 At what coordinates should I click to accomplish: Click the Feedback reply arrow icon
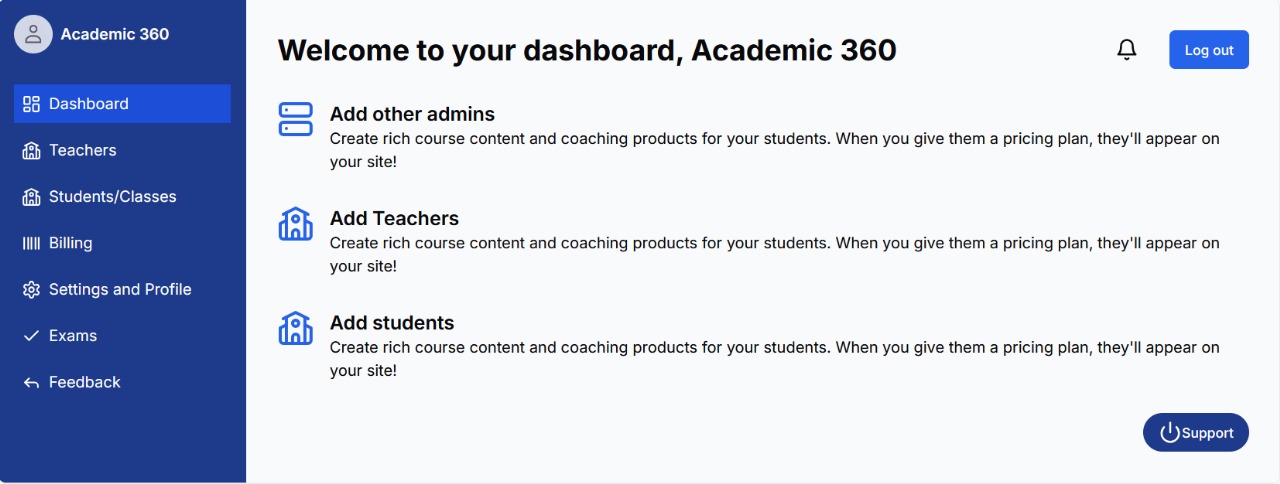tap(31, 383)
